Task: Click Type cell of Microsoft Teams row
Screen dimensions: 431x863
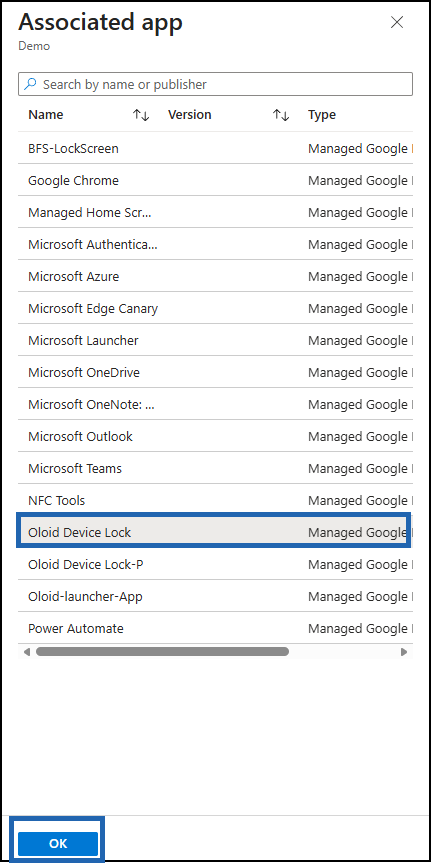Action: click(x=360, y=468)
